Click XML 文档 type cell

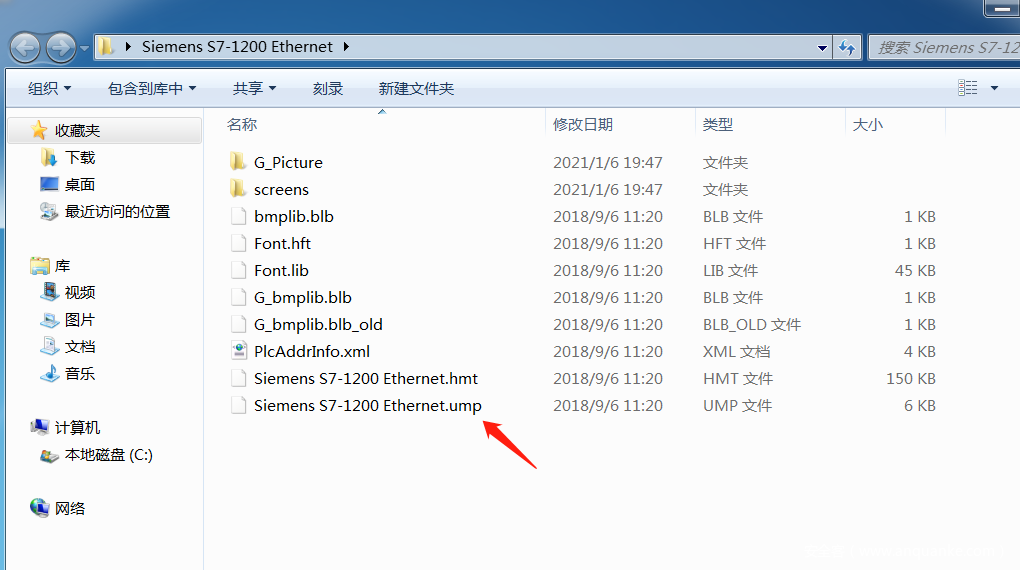[x=736, y=351]
